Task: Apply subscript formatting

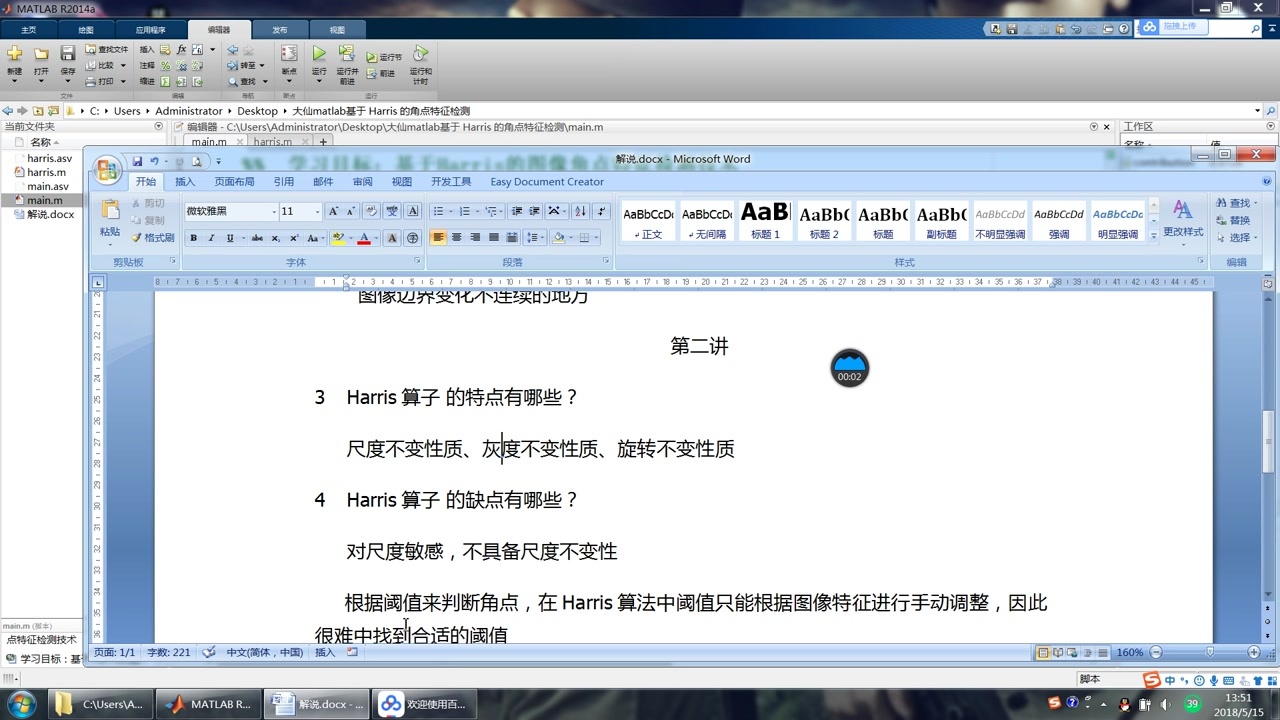Action: 276,238
